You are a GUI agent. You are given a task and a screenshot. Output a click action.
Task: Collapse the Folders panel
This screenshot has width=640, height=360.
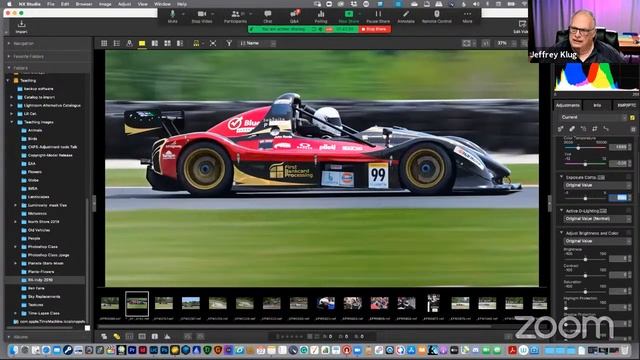[9, 68]
